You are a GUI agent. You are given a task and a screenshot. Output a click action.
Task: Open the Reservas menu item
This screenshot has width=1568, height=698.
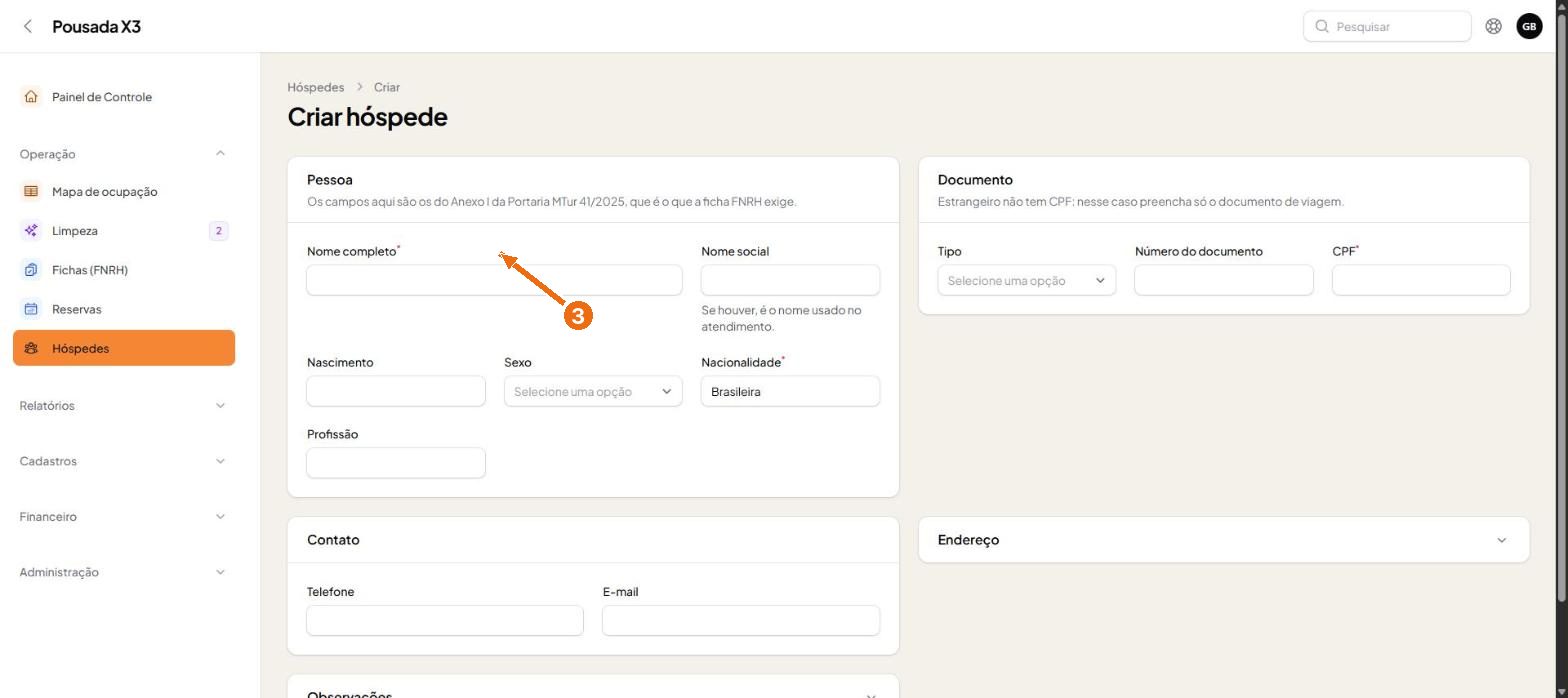124,309
